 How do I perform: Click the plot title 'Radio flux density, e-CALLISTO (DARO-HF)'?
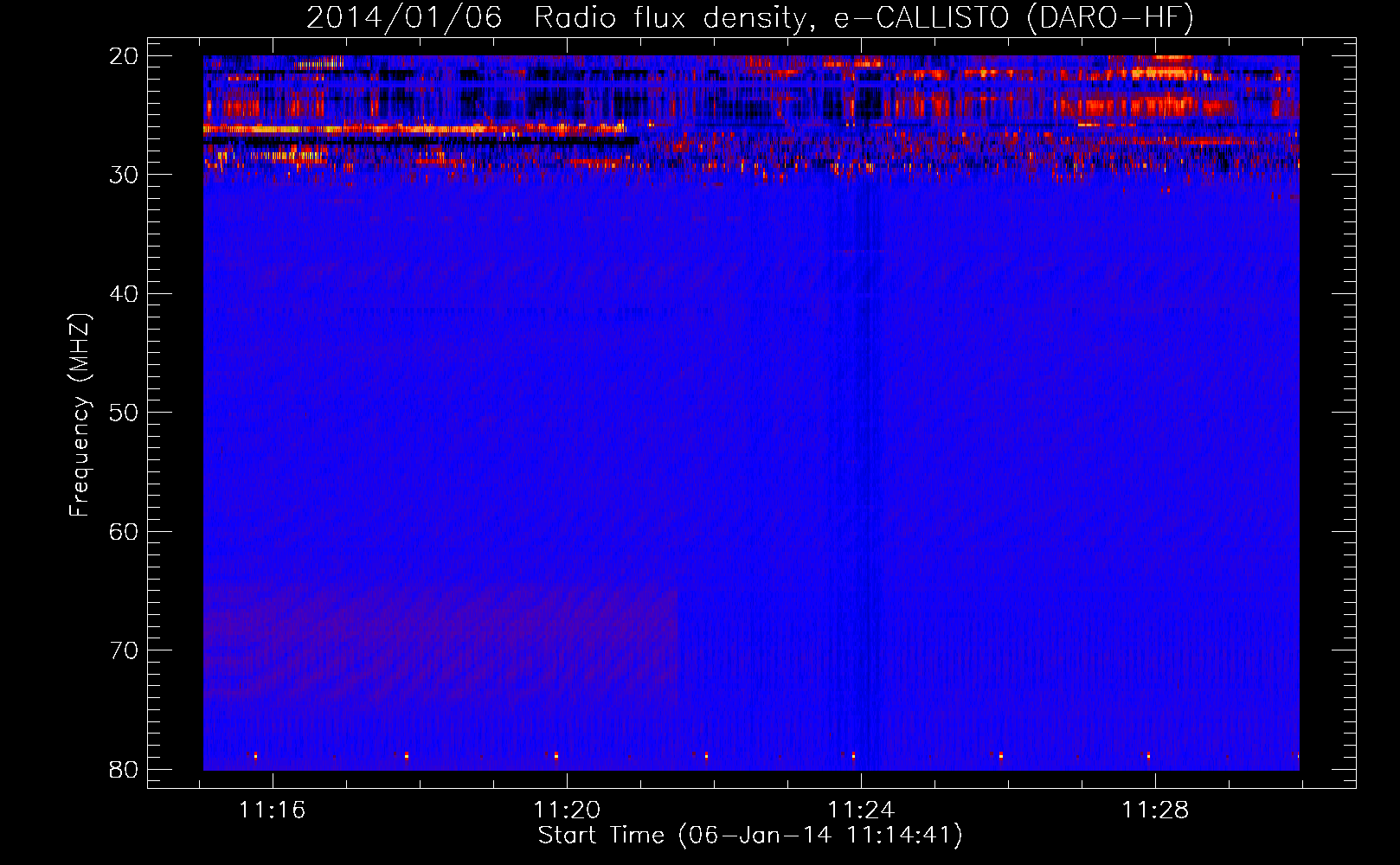(x=864, y=17)
